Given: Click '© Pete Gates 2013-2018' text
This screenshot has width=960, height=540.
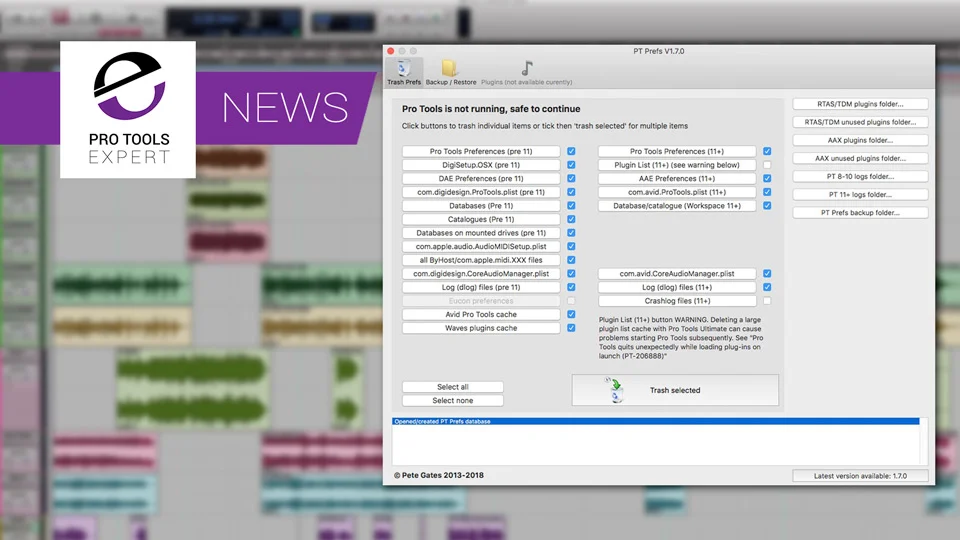Looking at the screenshot, I should [x=438, y=475].
